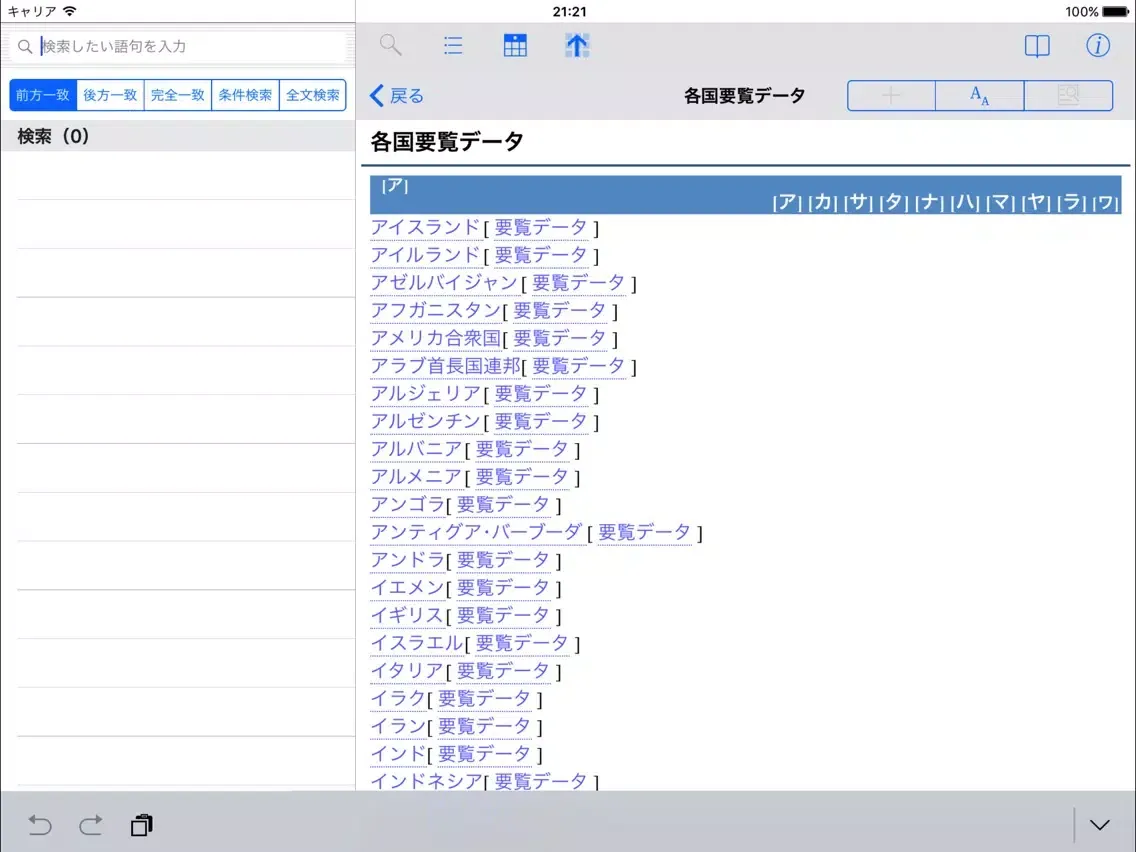This screenshot has height=852, width=1136.
Task: Jump to the [タ] index section
Action: click(x=893, y=202)
